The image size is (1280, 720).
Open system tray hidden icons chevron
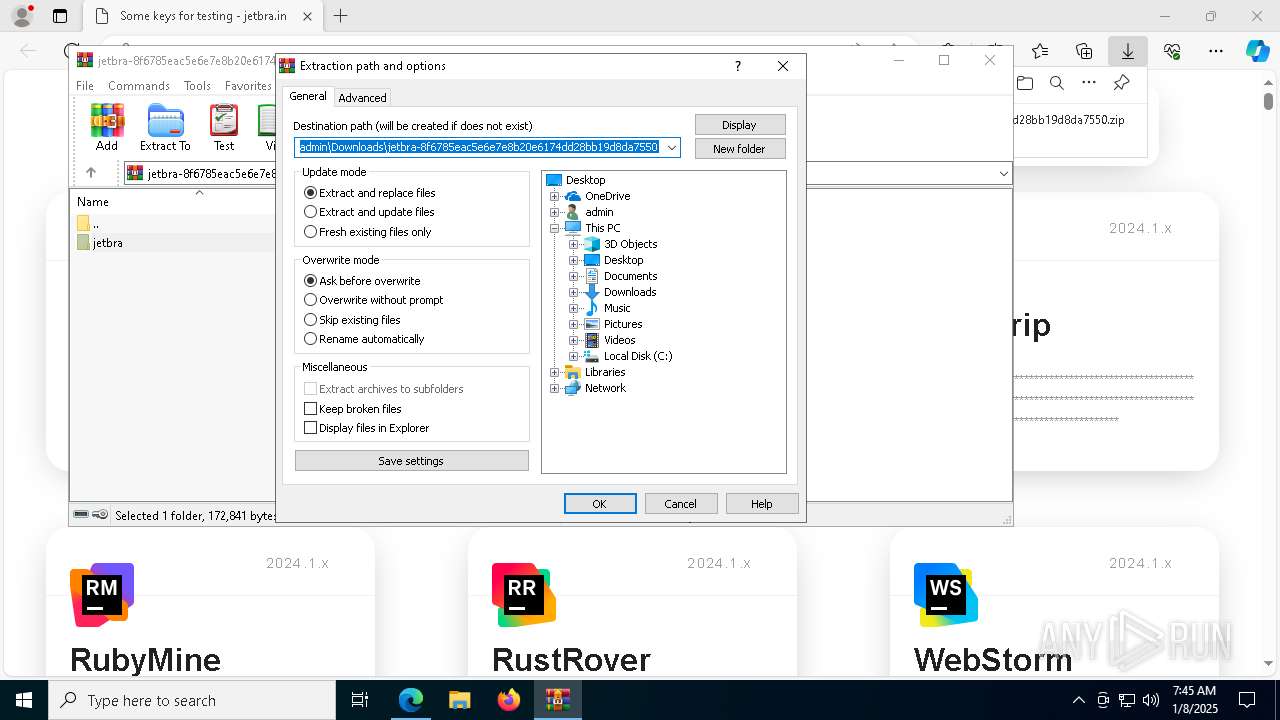pyautogui.click(x=1078, y=700)
